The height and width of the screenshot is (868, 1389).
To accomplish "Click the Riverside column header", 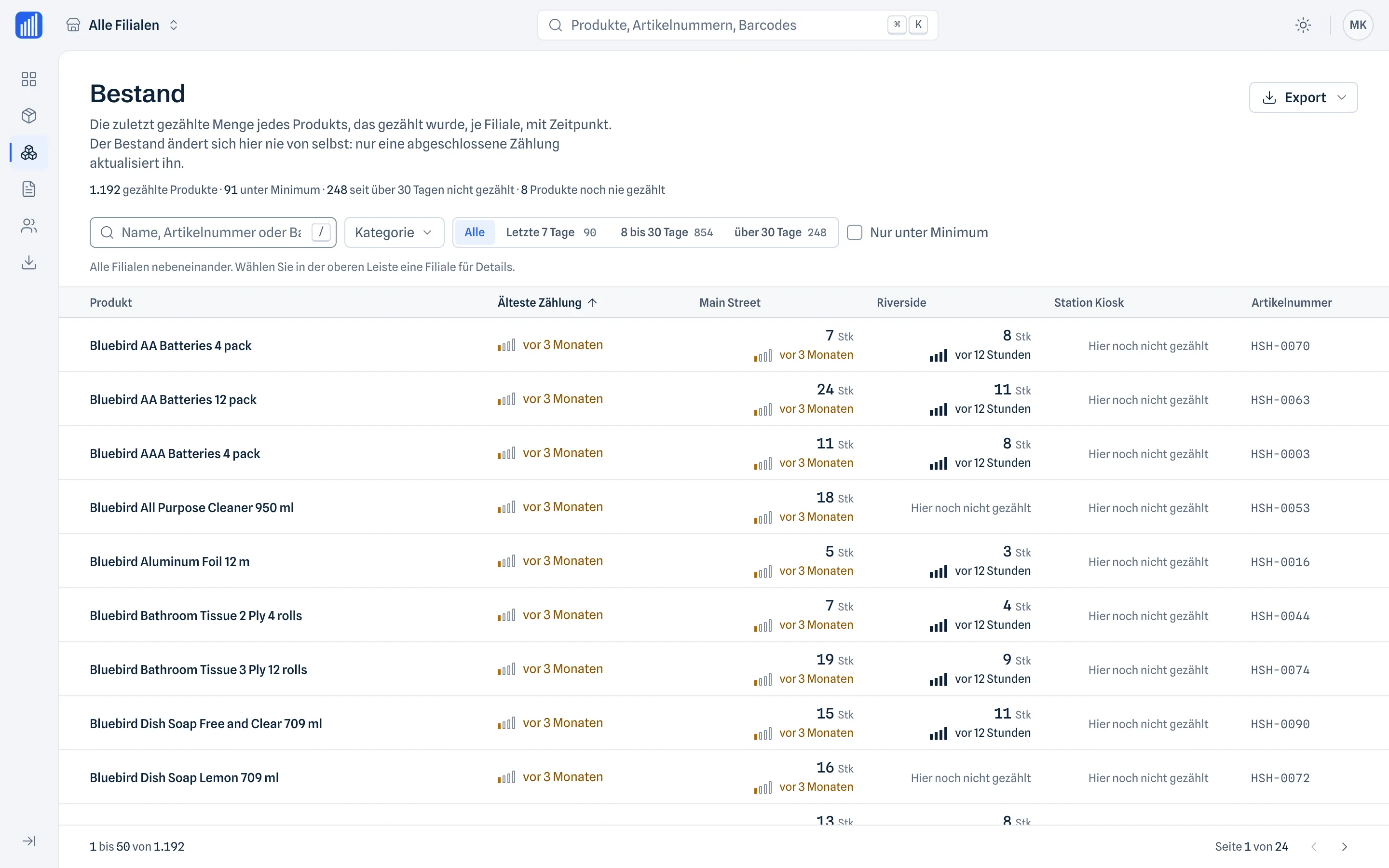I will tap(901, 302).
